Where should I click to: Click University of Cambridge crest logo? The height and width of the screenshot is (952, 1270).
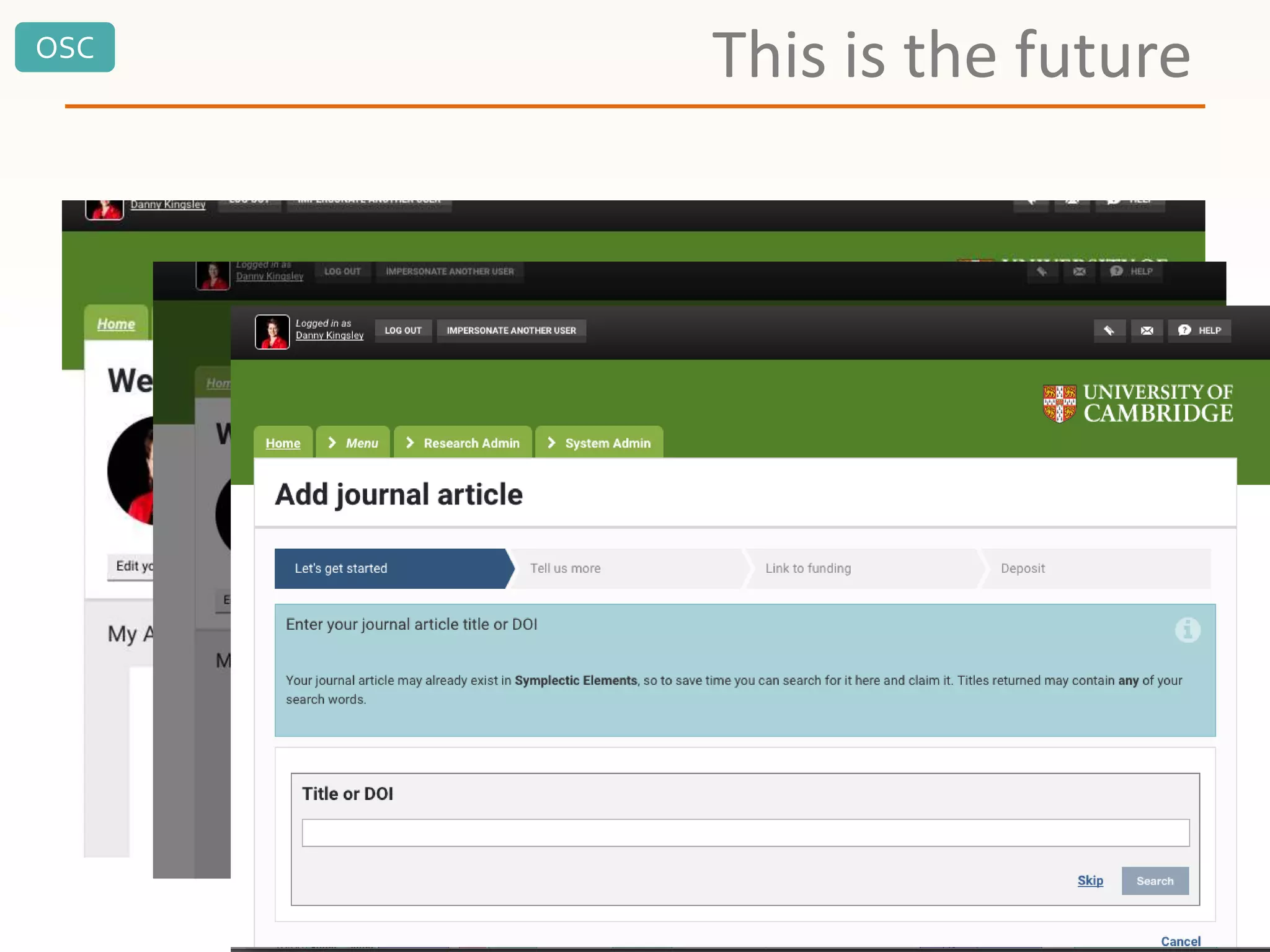pyautogui.click(x=1059, y=403)
